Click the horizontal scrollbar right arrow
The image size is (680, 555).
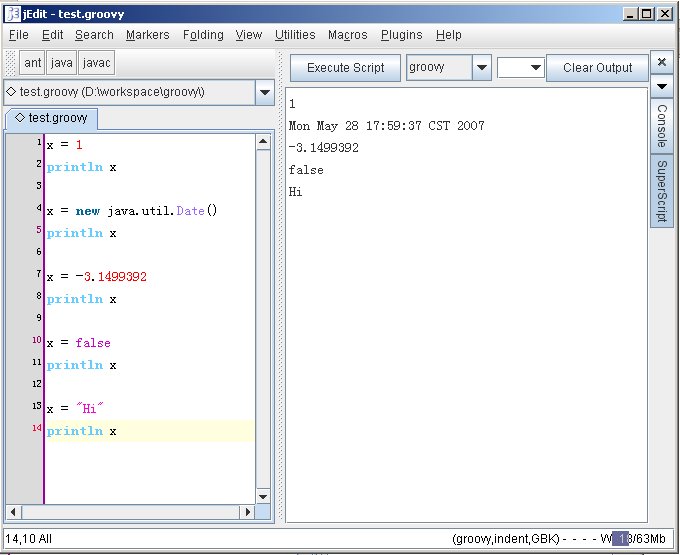[x=247, y=512]
